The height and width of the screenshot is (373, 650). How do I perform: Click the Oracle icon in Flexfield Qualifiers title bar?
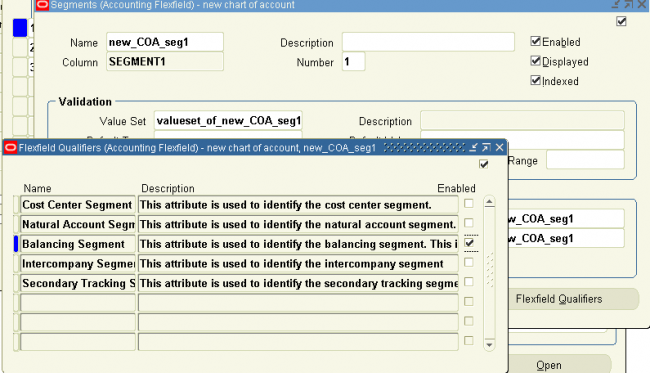click(10, 148)
